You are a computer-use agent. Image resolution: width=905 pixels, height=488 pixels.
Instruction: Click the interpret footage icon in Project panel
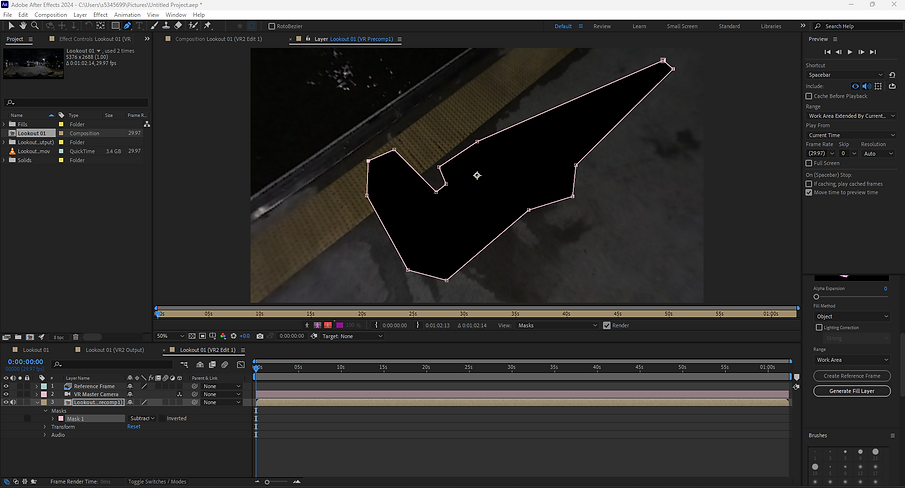pyautogui.click(x=6, y=337)
